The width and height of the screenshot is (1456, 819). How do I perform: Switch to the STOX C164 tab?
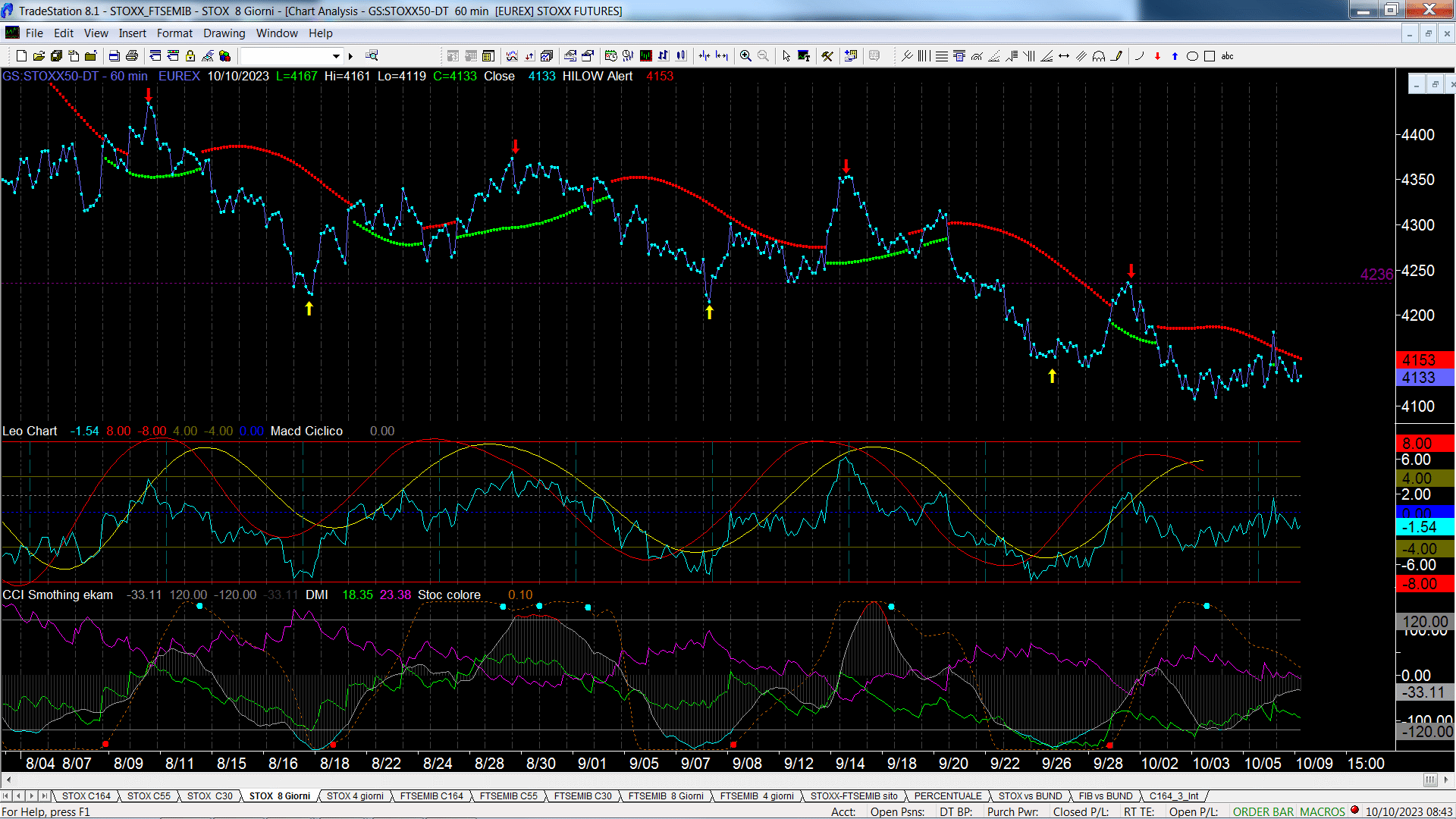tap(86, 796)
